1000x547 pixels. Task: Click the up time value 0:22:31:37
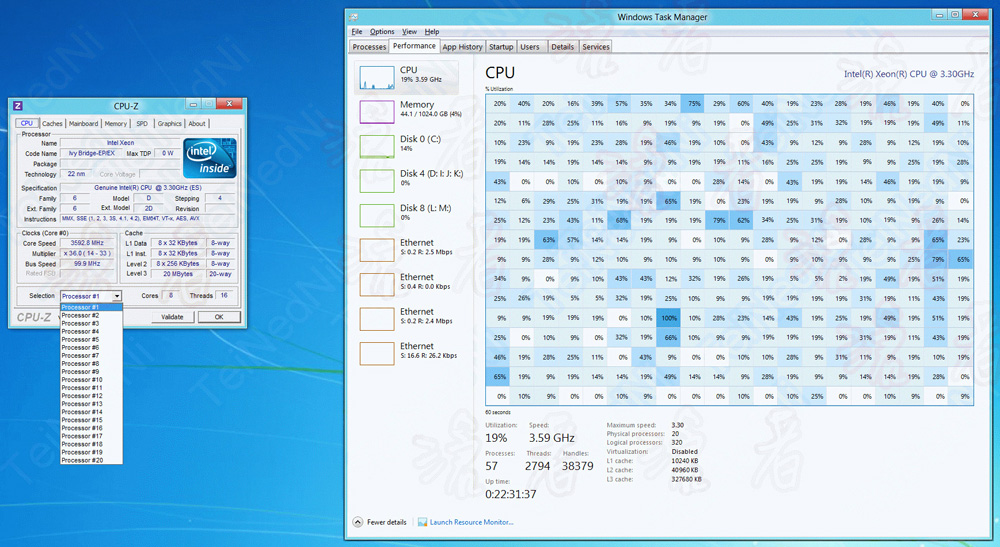click(510, 494)
